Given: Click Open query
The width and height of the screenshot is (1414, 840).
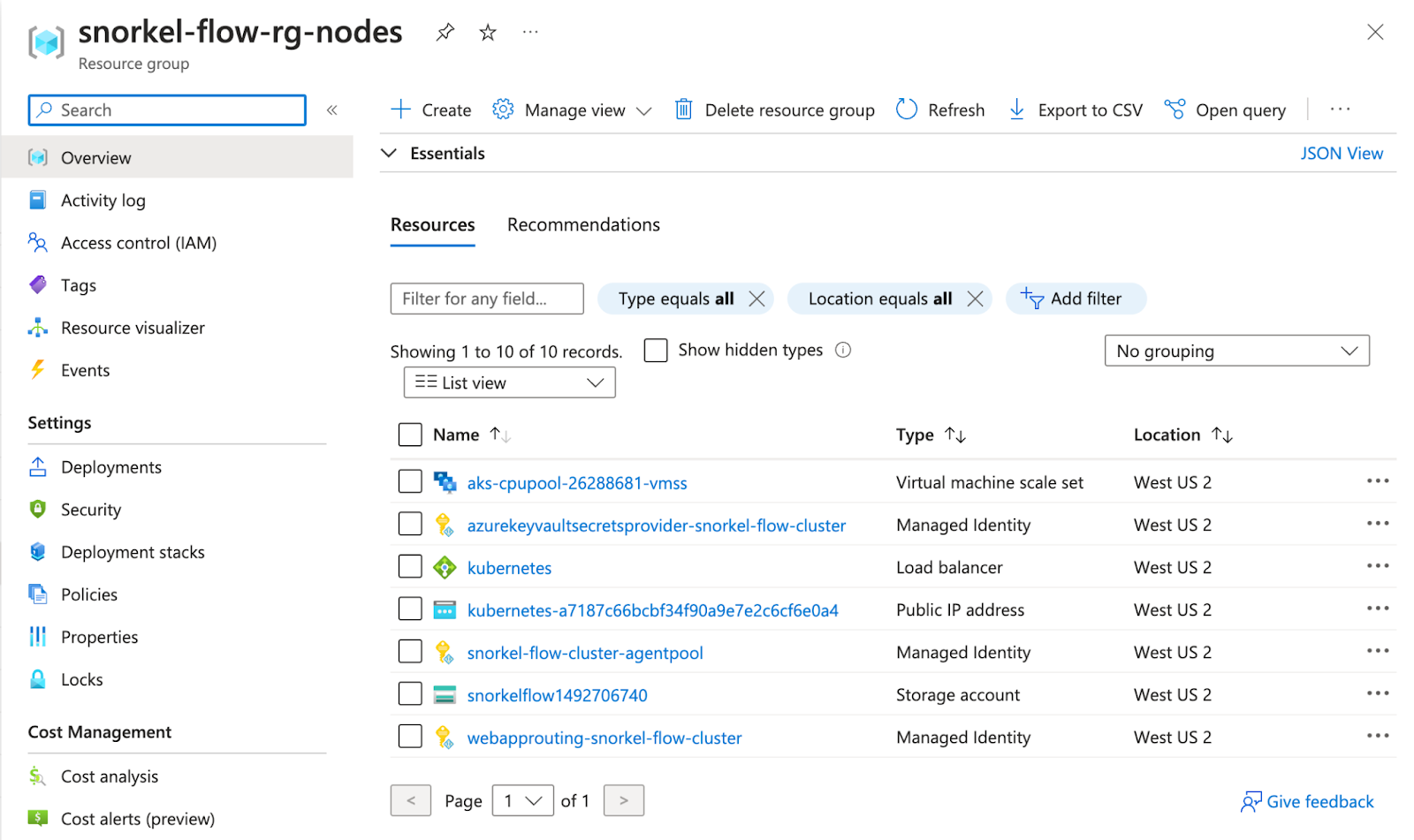Looking at the screenshot, I should [x=1225, y=110].
